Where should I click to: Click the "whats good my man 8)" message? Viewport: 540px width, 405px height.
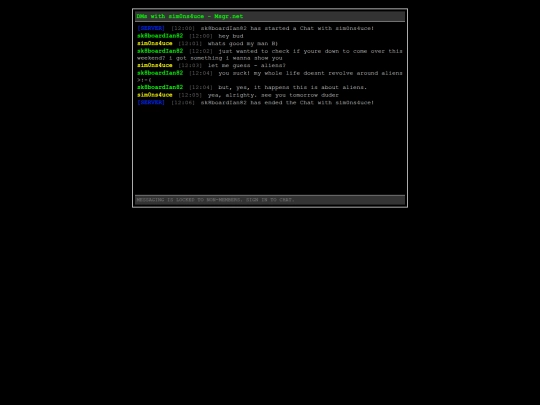pos(243,43)
